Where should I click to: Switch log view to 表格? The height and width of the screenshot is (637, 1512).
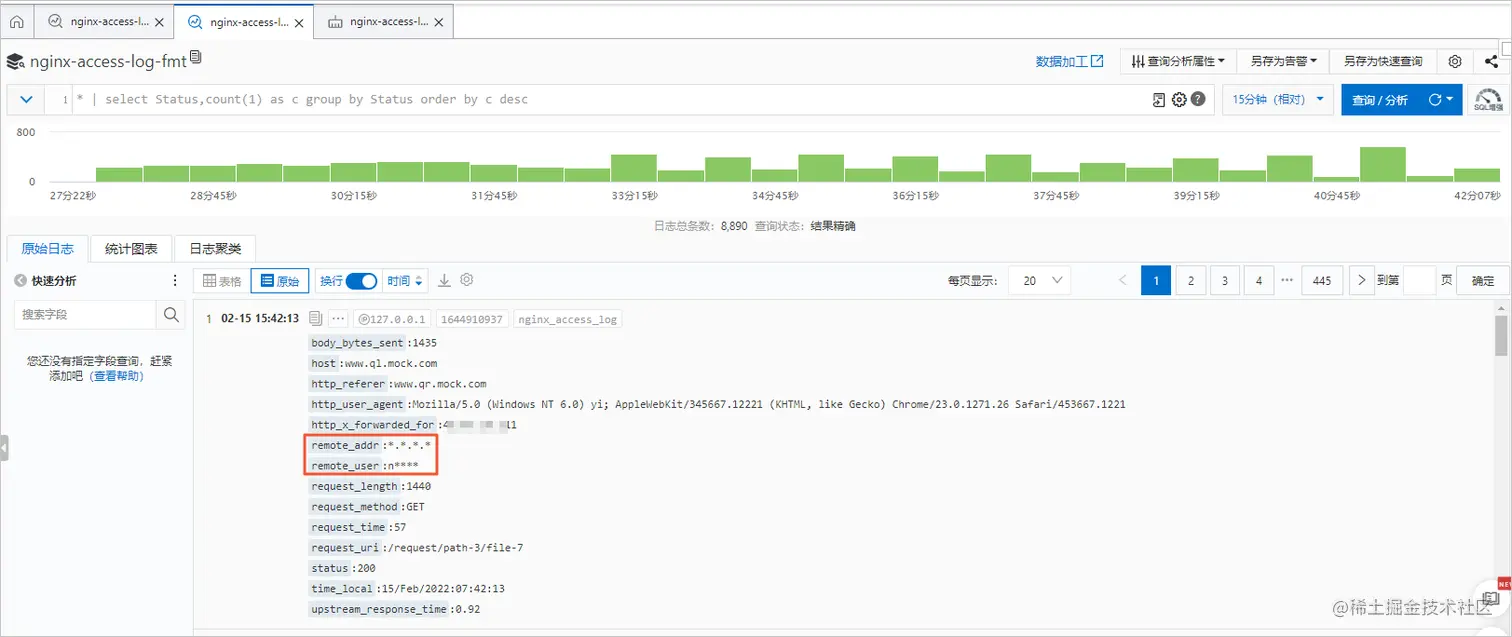click(x=222, y=281)
